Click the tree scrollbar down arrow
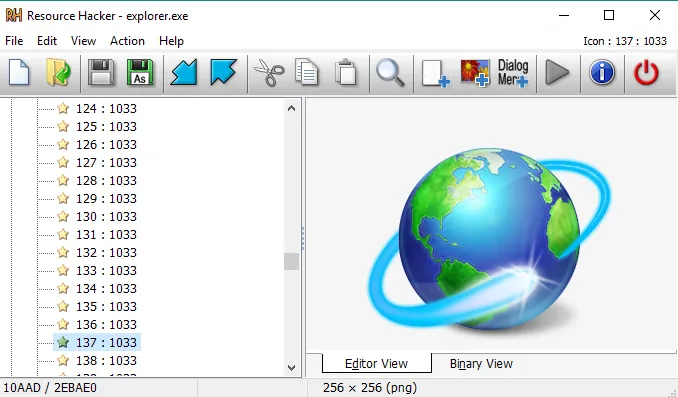This screenshot has width=678, height=397. click(291, 368)
